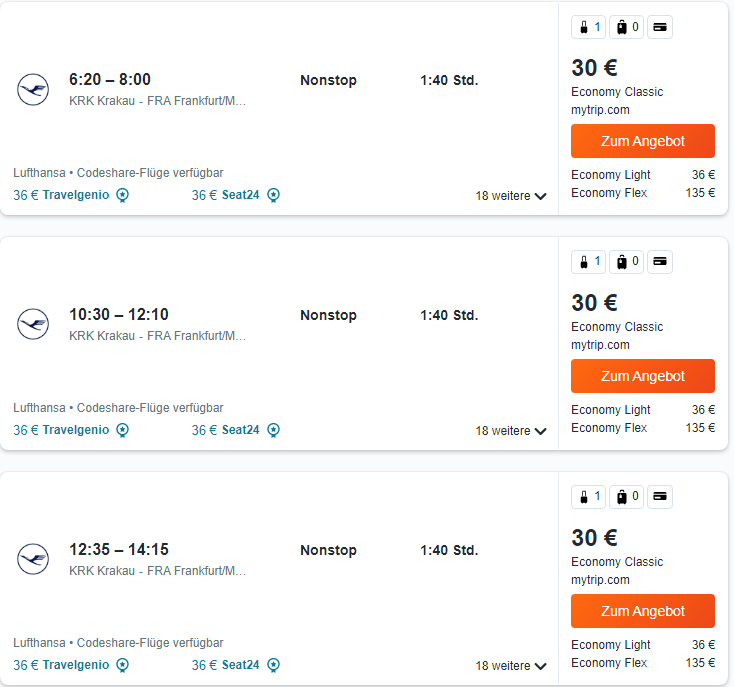Select Economy Light 36 € on third flight

(643, 644)
